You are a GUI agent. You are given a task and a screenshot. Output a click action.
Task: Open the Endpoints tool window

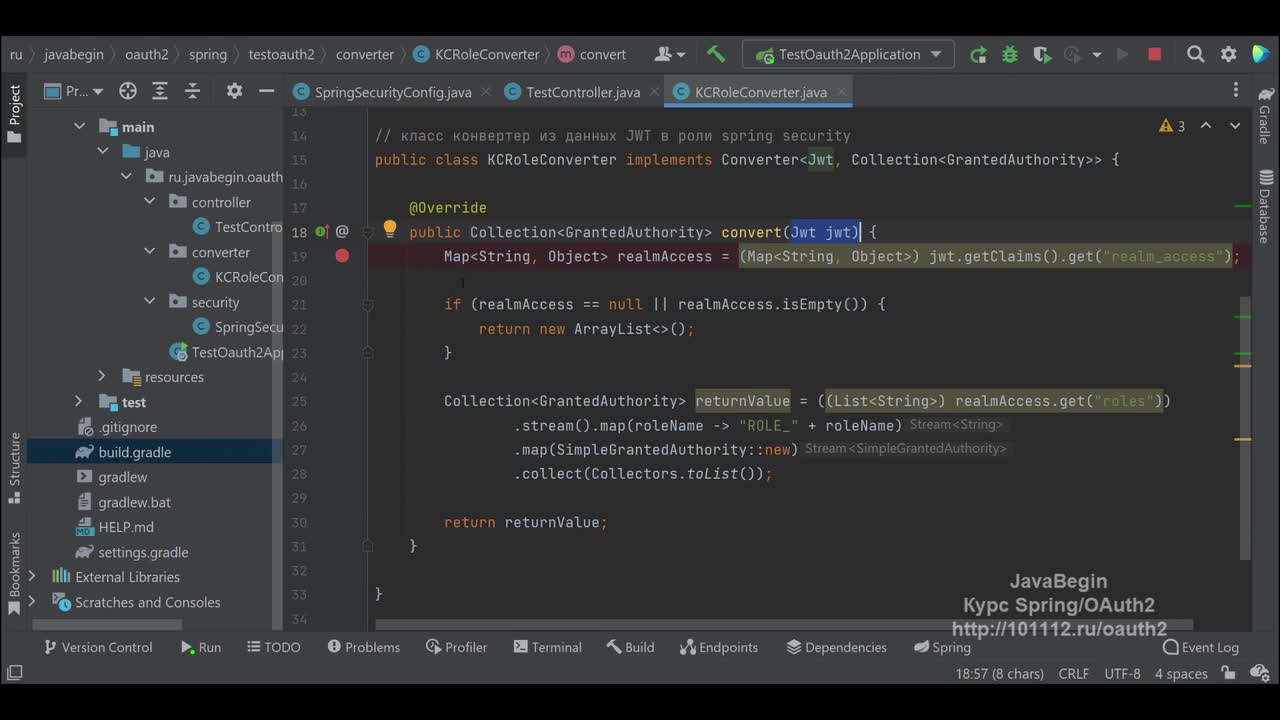(x=719, y=647)
